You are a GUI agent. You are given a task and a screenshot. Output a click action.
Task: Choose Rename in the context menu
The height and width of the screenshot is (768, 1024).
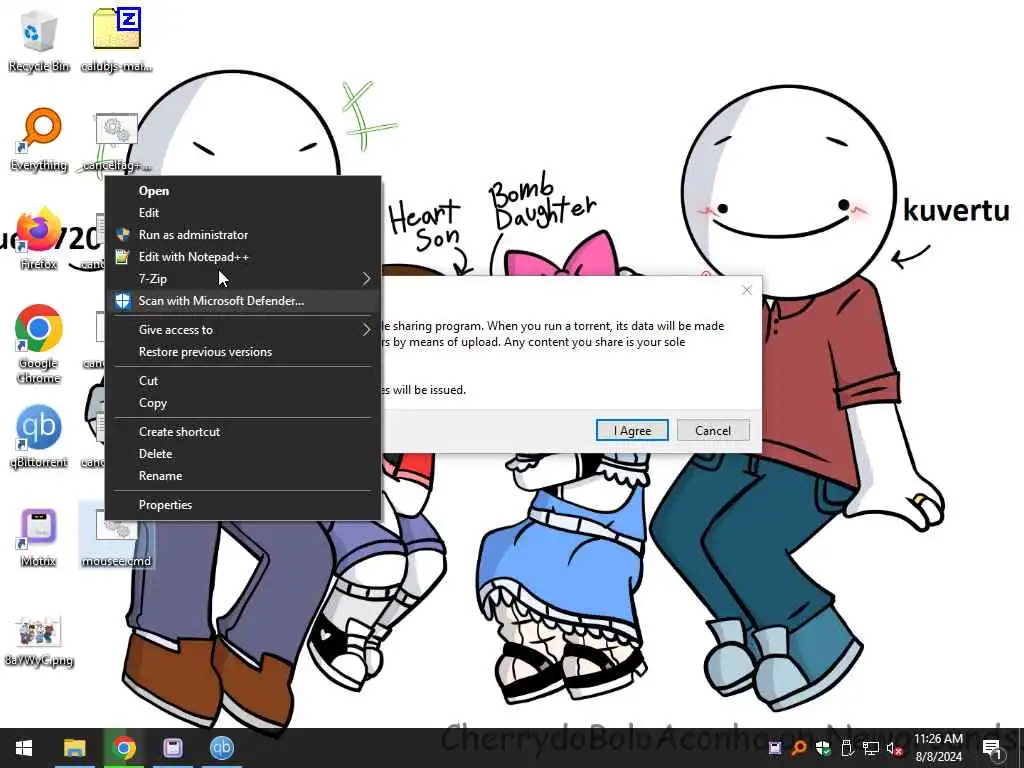click(243, 476)
